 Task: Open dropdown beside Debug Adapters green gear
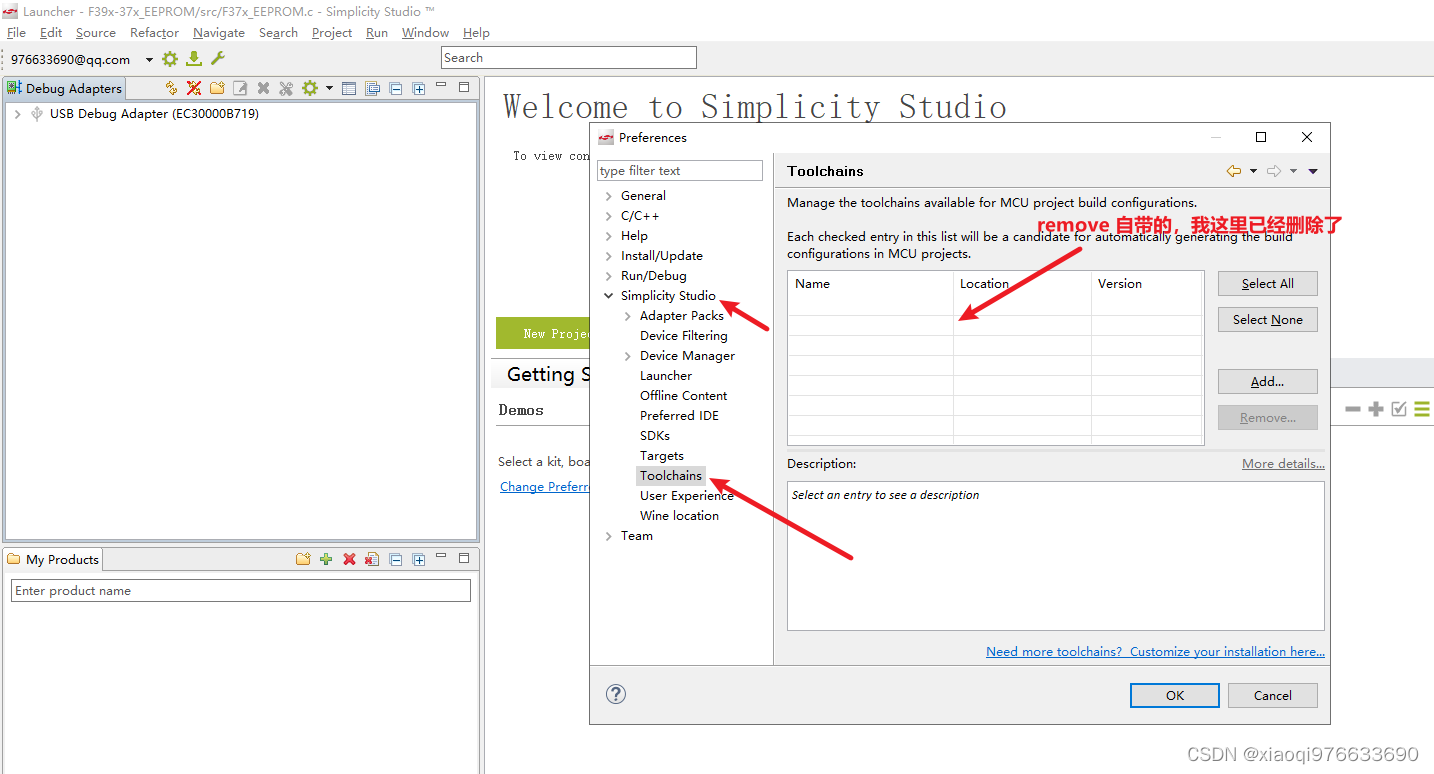click(329, 88)
